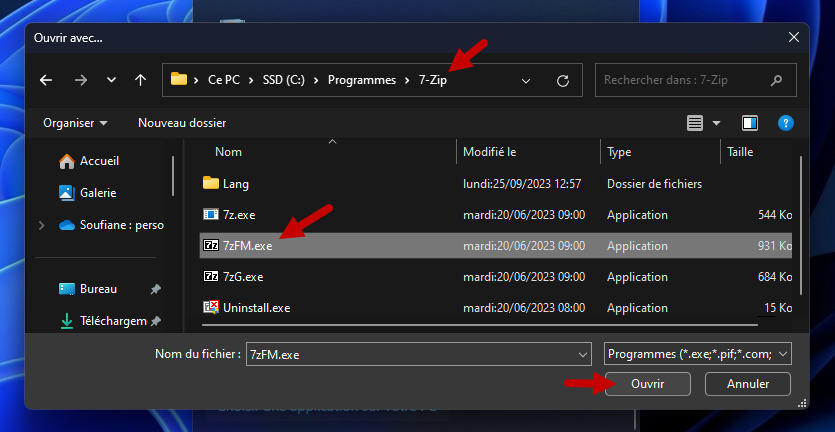
Task: Click the Galerie picture icon
Action: [x=67, y=193]
